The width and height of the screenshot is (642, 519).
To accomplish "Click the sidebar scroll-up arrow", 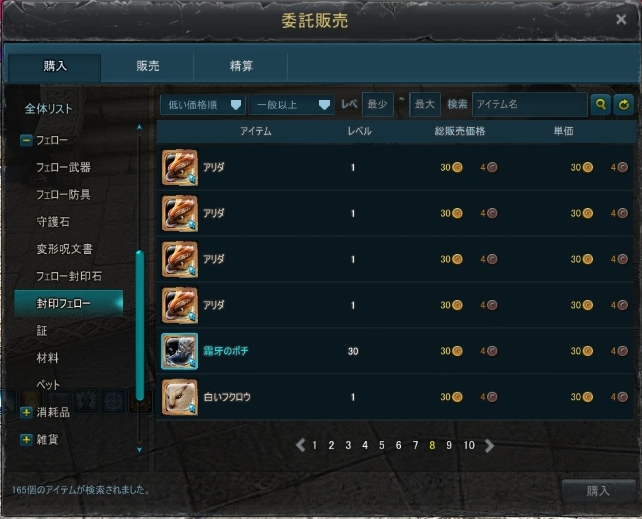I will pos(139,127).
